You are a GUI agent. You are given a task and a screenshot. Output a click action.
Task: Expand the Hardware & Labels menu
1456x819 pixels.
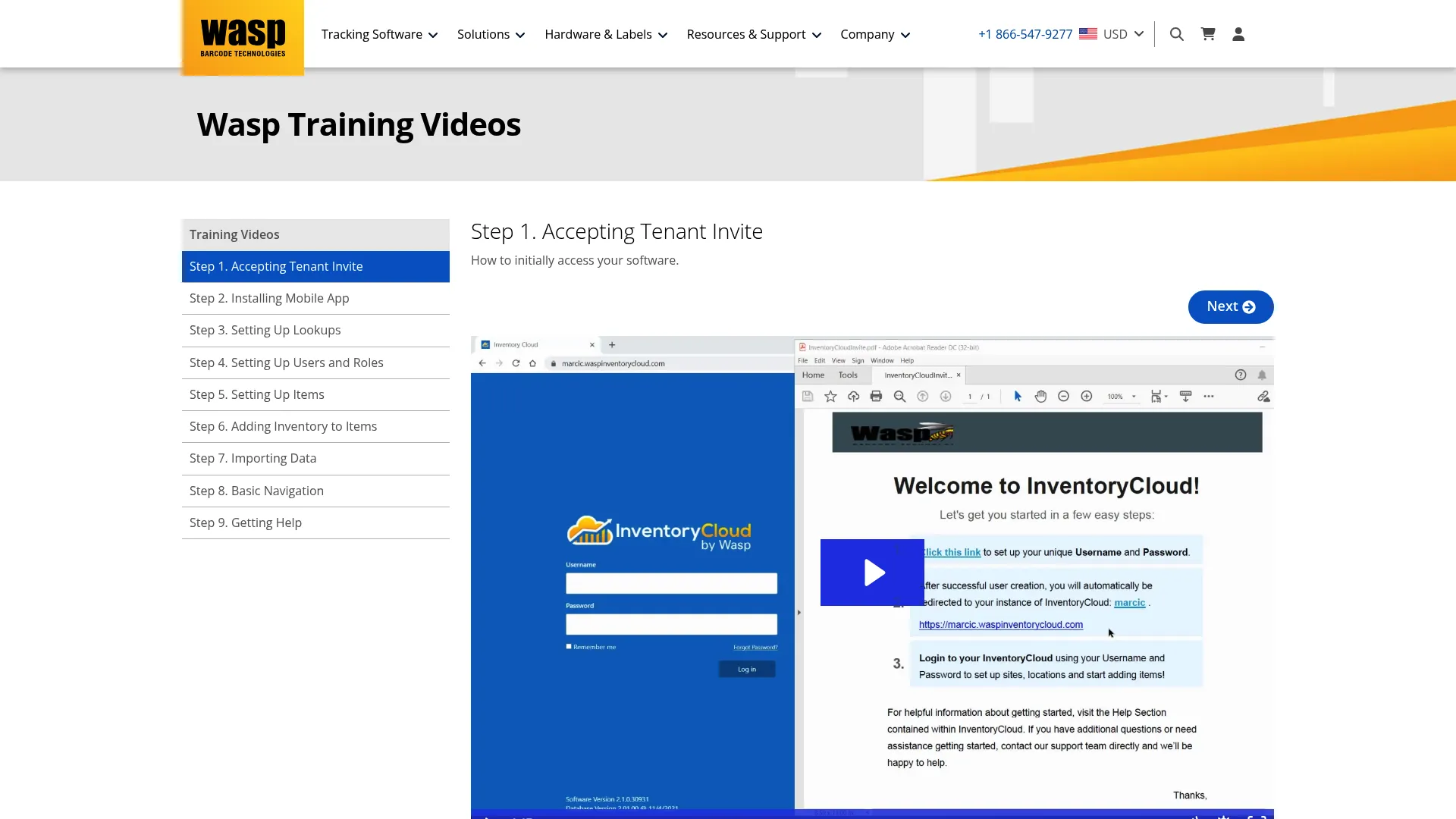click(606, 34)
